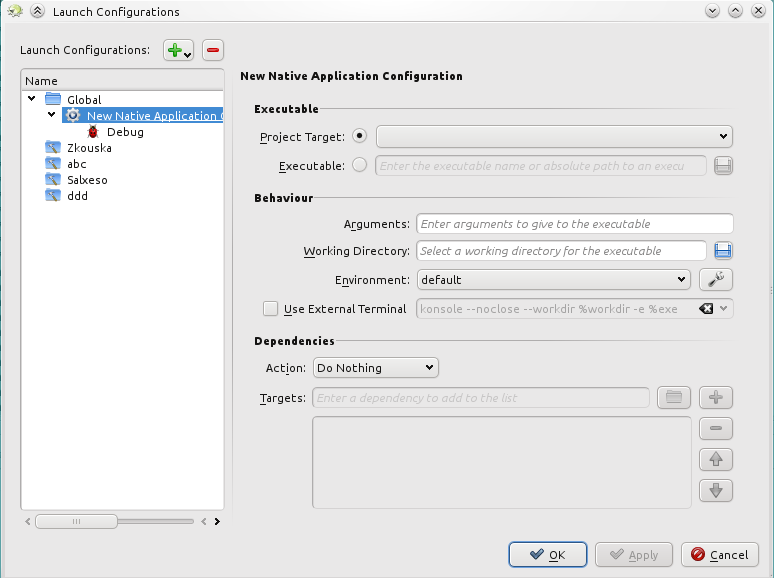
Task: Click the move dependency down arrow
Action: 716,491
